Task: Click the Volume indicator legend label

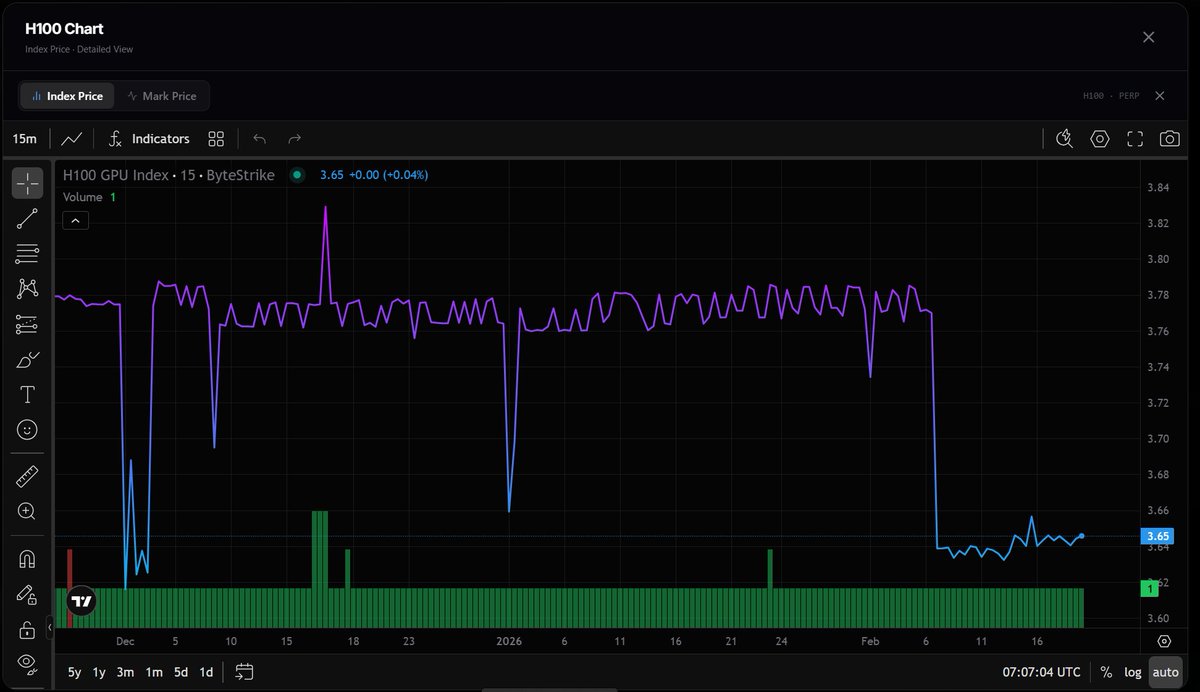Action: 82,197
